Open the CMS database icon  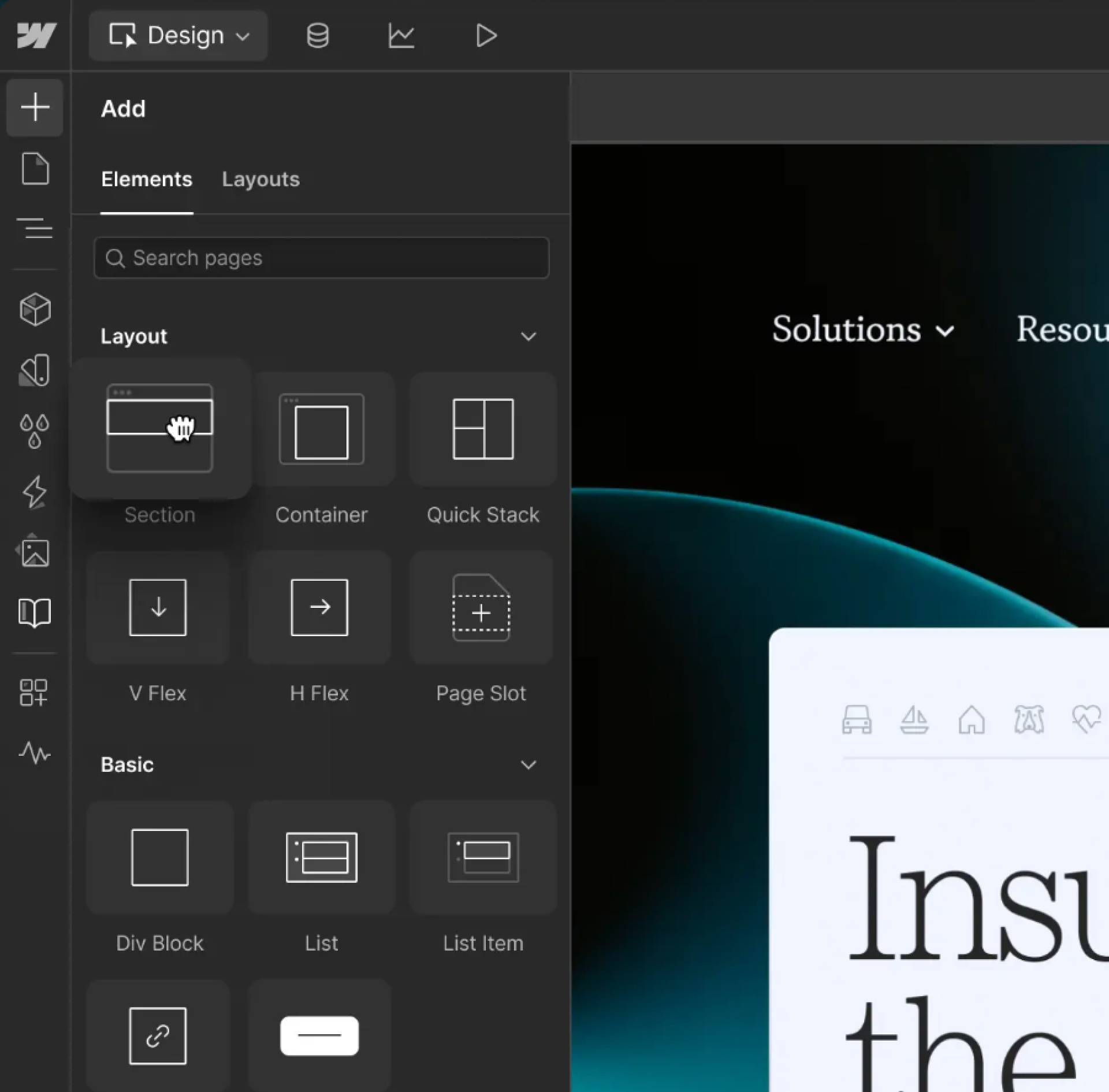coord(317,36)
